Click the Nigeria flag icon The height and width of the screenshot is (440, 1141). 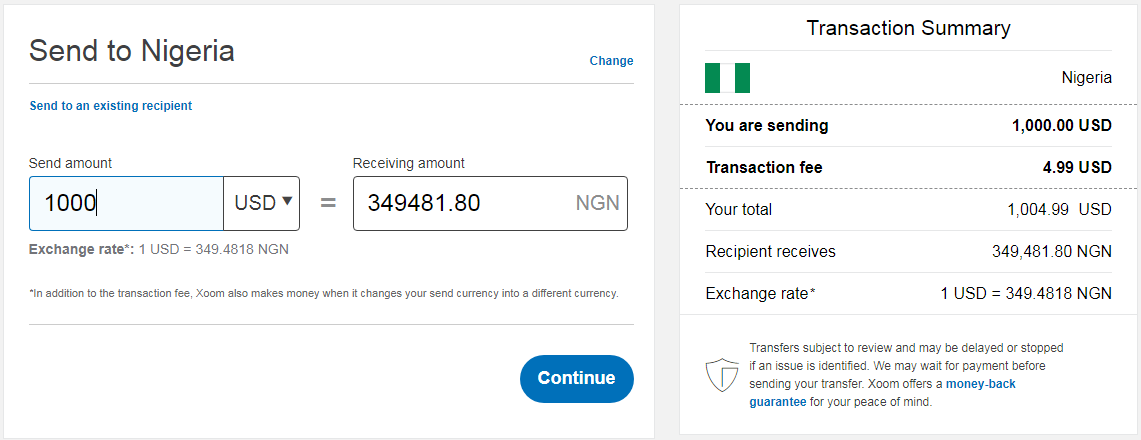727,78
